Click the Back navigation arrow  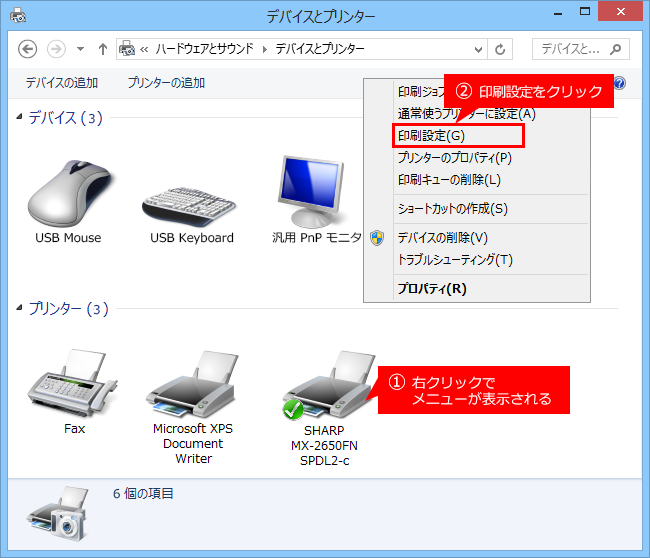pos(27,49)
